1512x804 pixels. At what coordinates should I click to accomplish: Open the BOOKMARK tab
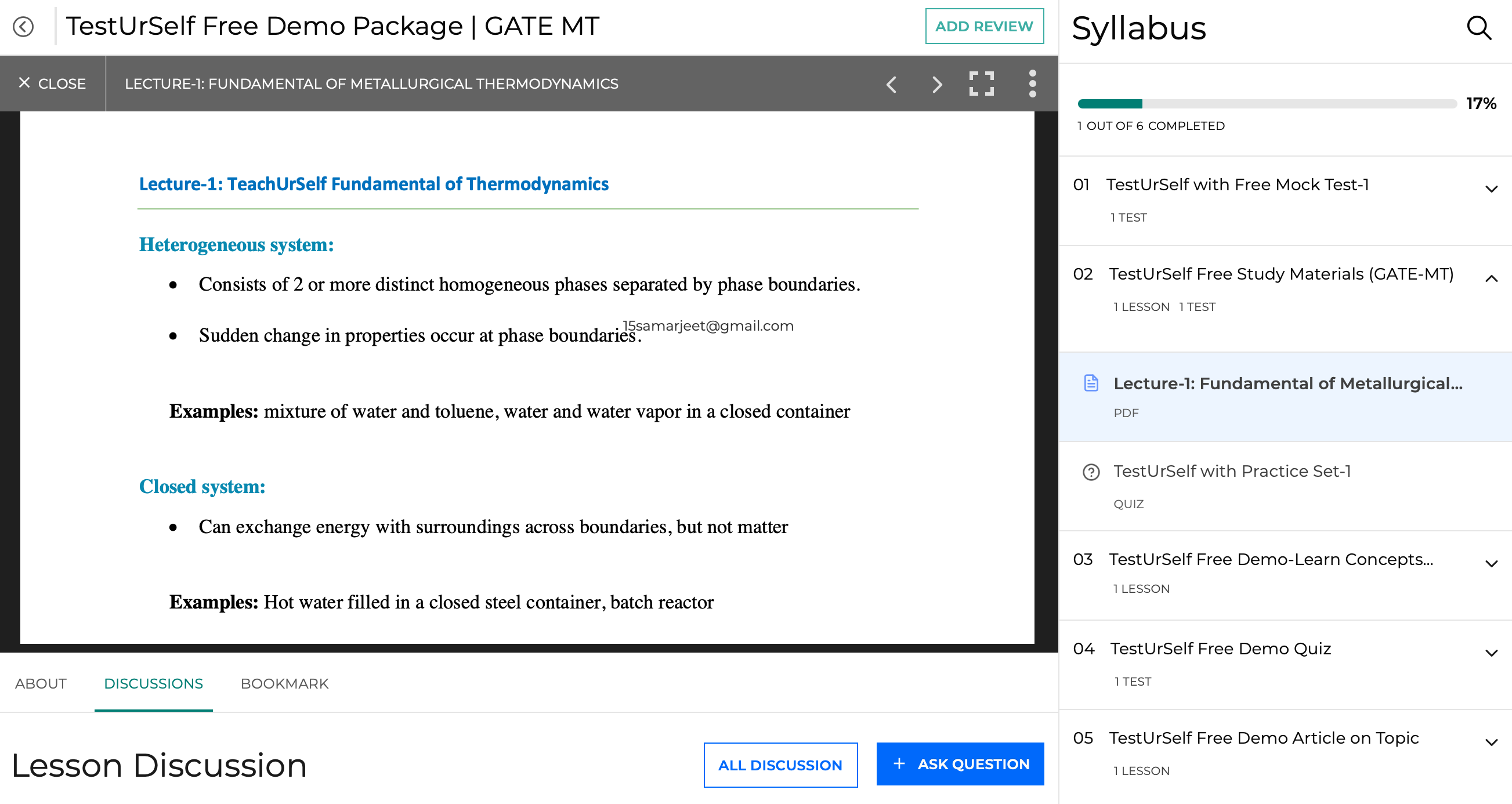(x=284, y=683)
